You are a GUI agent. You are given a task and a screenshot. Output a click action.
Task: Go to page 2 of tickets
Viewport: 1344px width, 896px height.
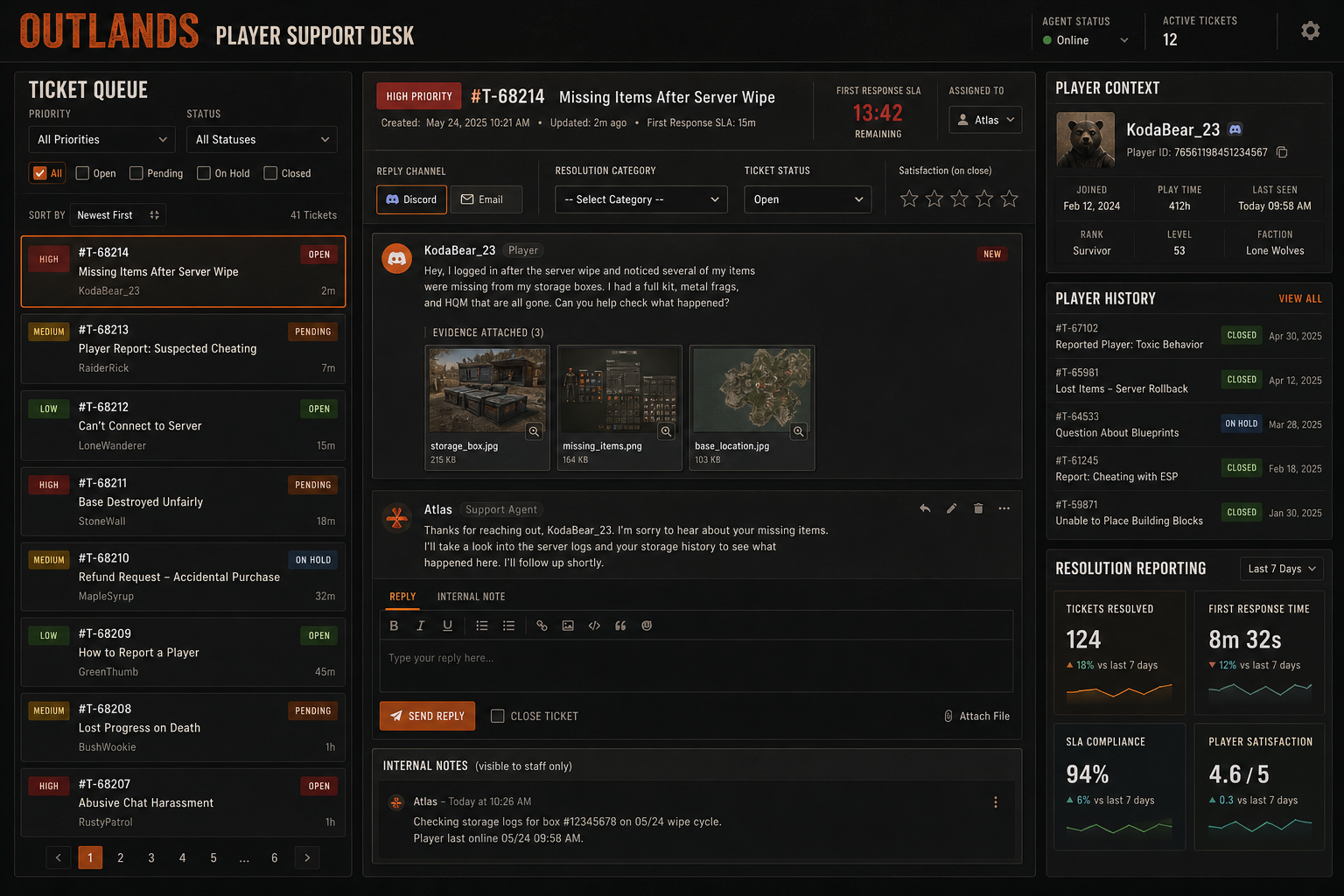pyautogui.click(x=121, y=857)
